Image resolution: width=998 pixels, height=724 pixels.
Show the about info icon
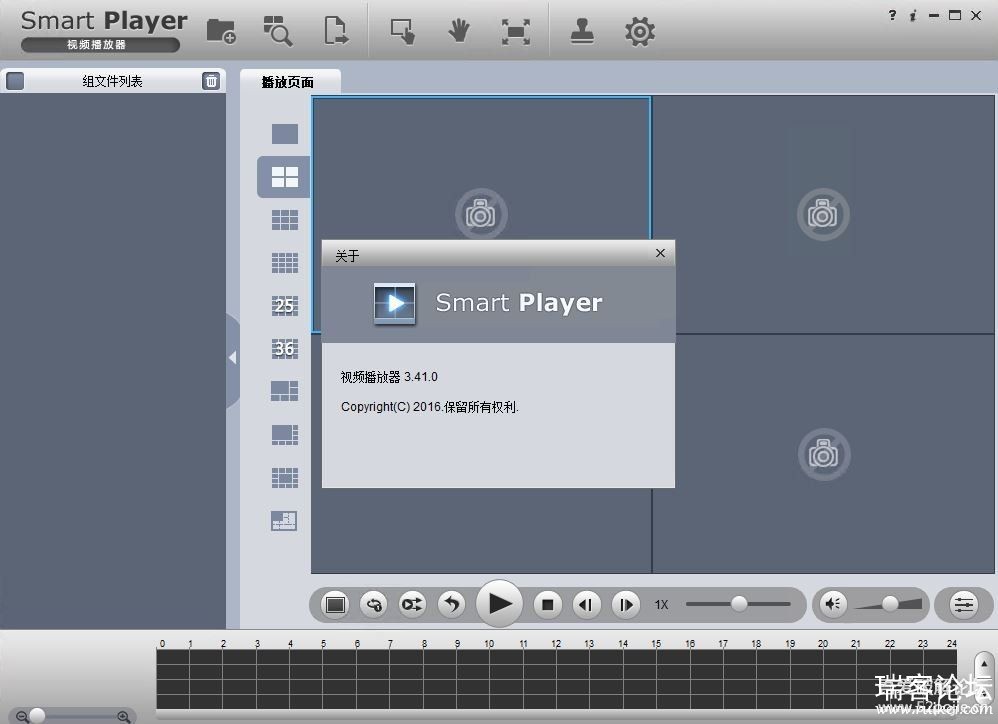coord(913,15)
